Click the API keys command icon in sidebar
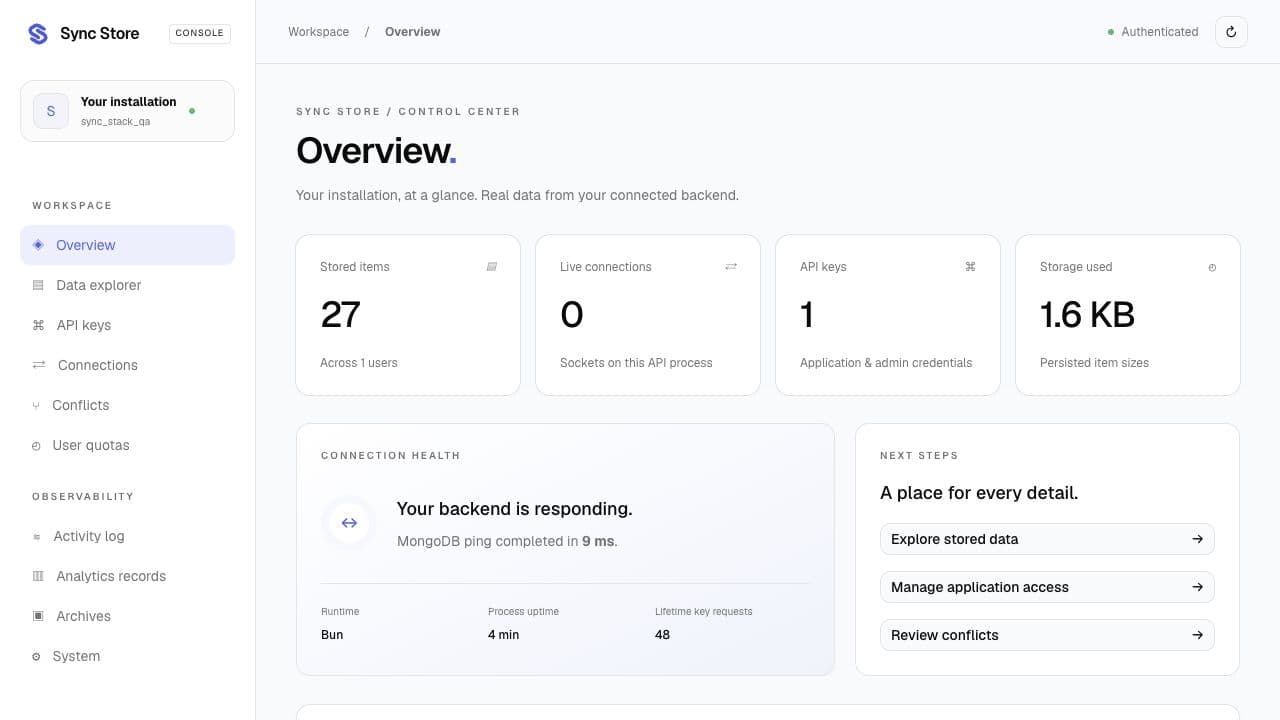The width and height of the screenshot is (1280, 720). [x=38, y=325]
